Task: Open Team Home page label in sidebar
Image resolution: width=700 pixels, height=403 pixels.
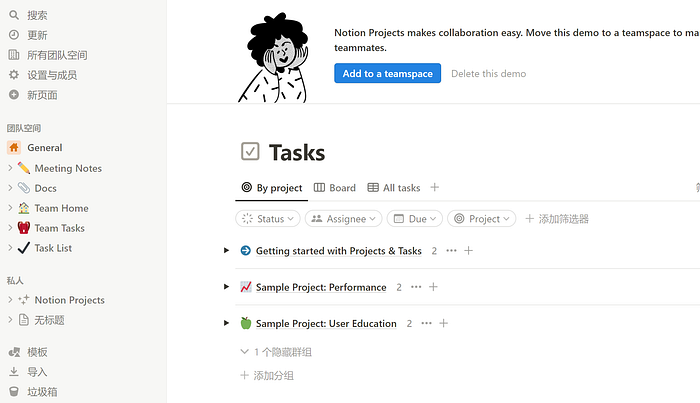Action: coord(62,208)
